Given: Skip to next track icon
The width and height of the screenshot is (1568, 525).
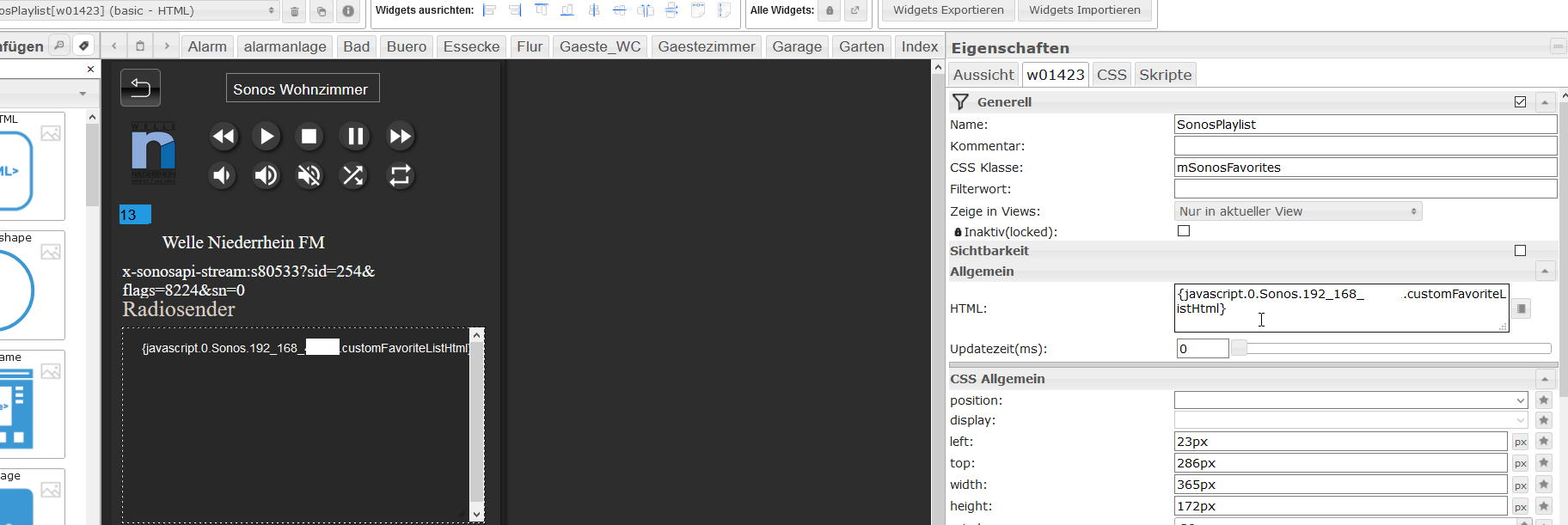Looking at the screenshot, I should 400,136.
